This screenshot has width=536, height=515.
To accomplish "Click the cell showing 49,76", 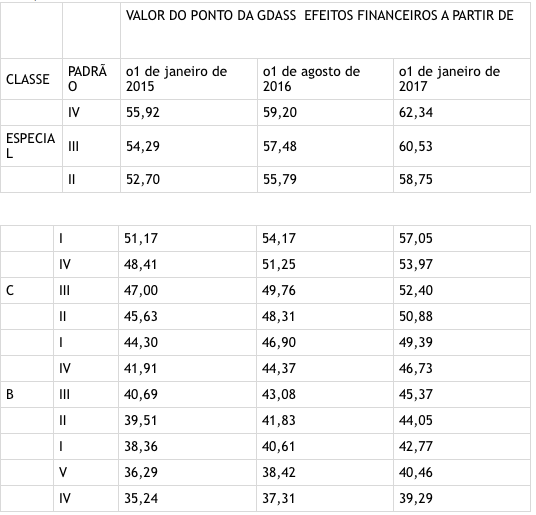I will tap(325, 290).
